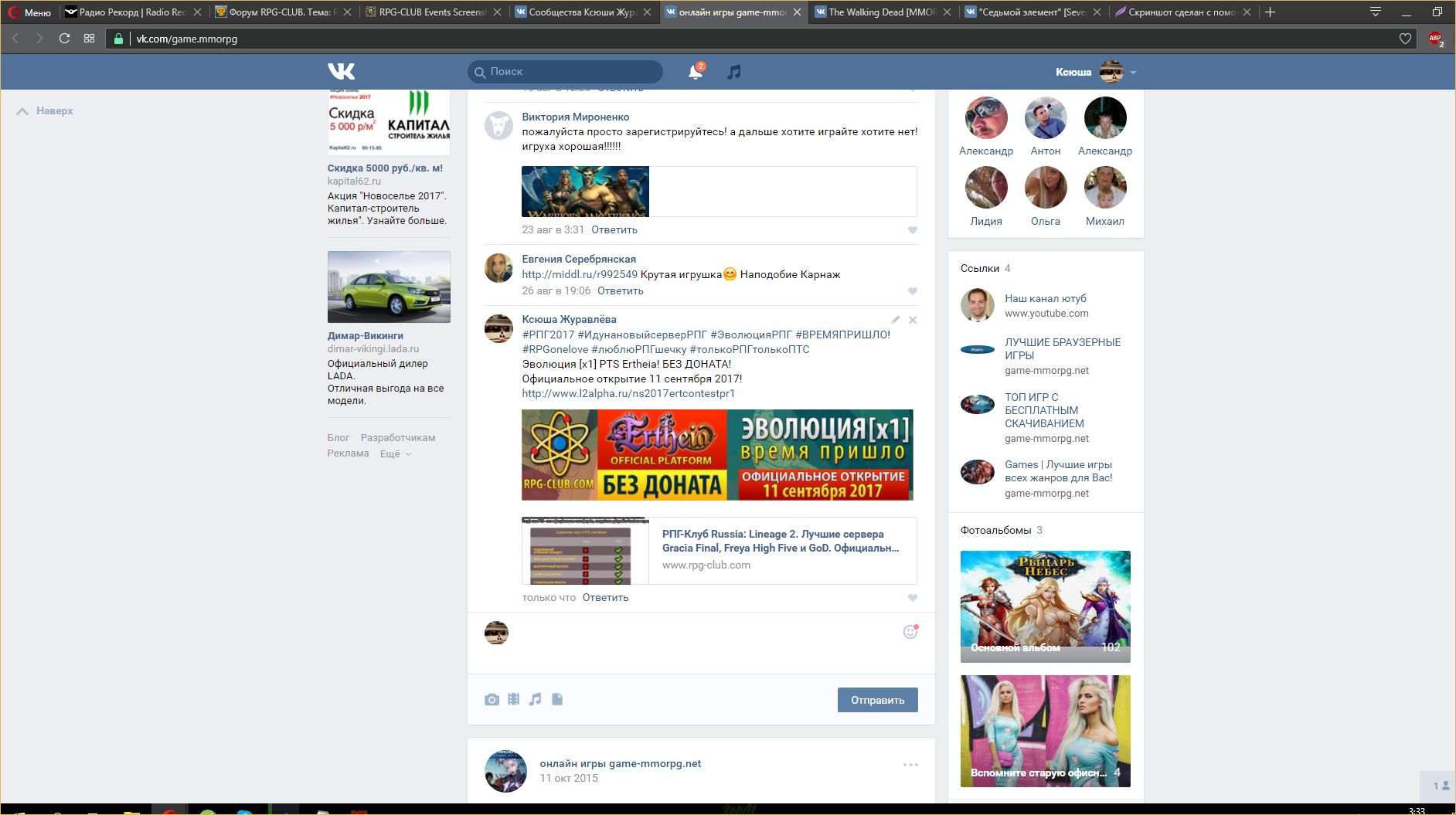Click browser back arrow
This screenshot has width=1456, height=815.
pos(15,38)
